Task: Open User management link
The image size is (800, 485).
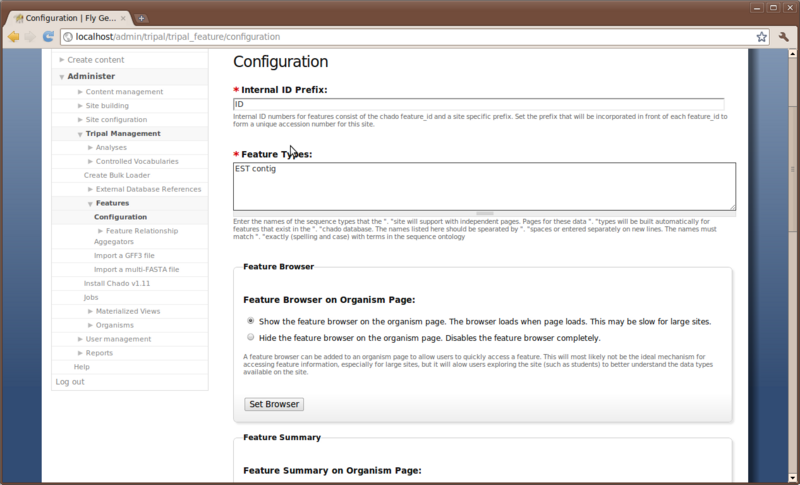Action: [118, 339]
